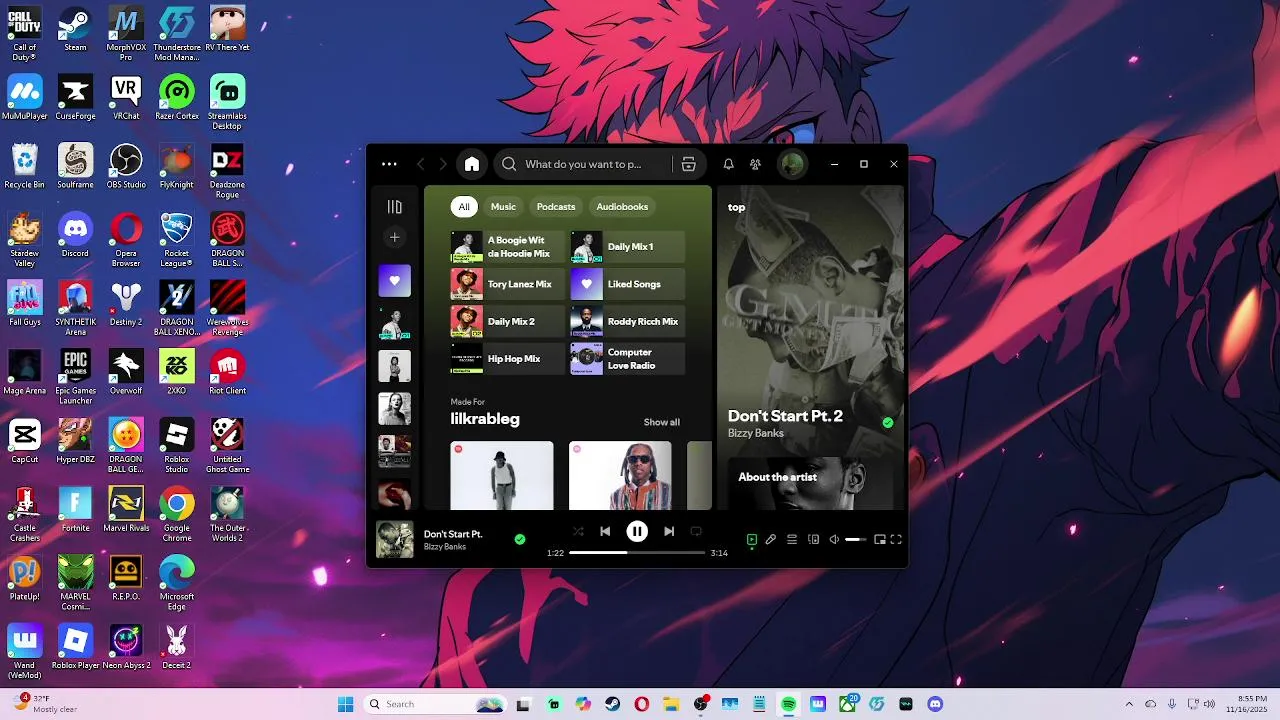The image size is (1280, 720).
Task: Open Liked Songs heart in sidebar
Action: pyautogui.click(x=394, y=281)
